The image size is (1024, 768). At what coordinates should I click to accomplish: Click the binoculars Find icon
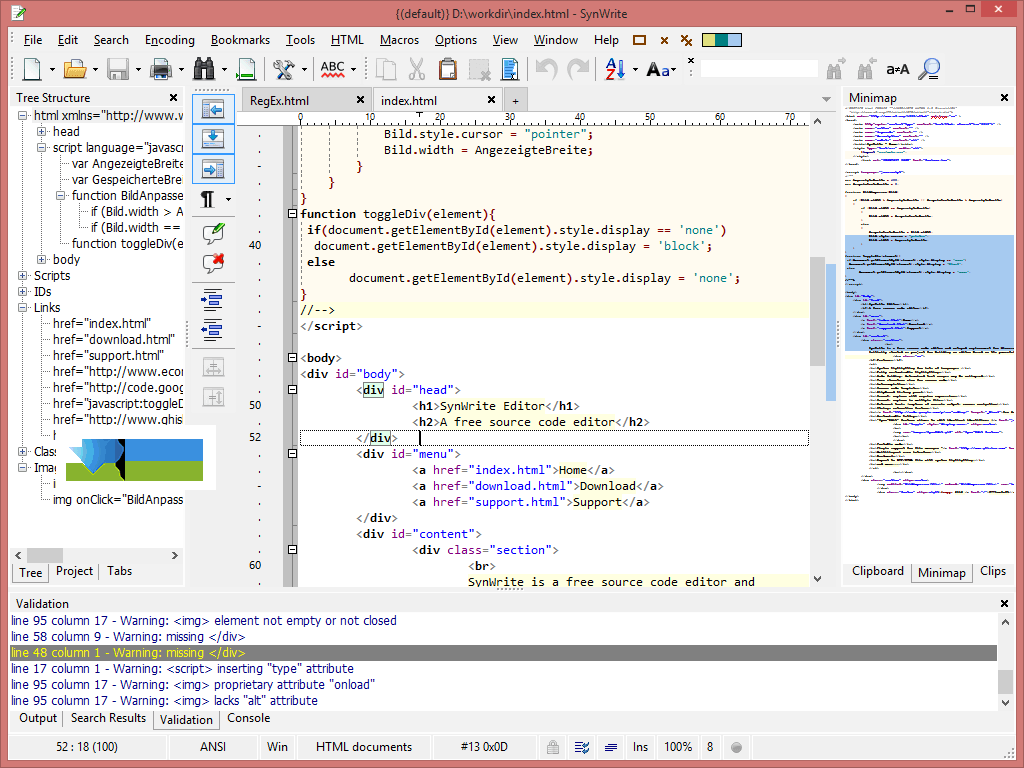[204, 69]
